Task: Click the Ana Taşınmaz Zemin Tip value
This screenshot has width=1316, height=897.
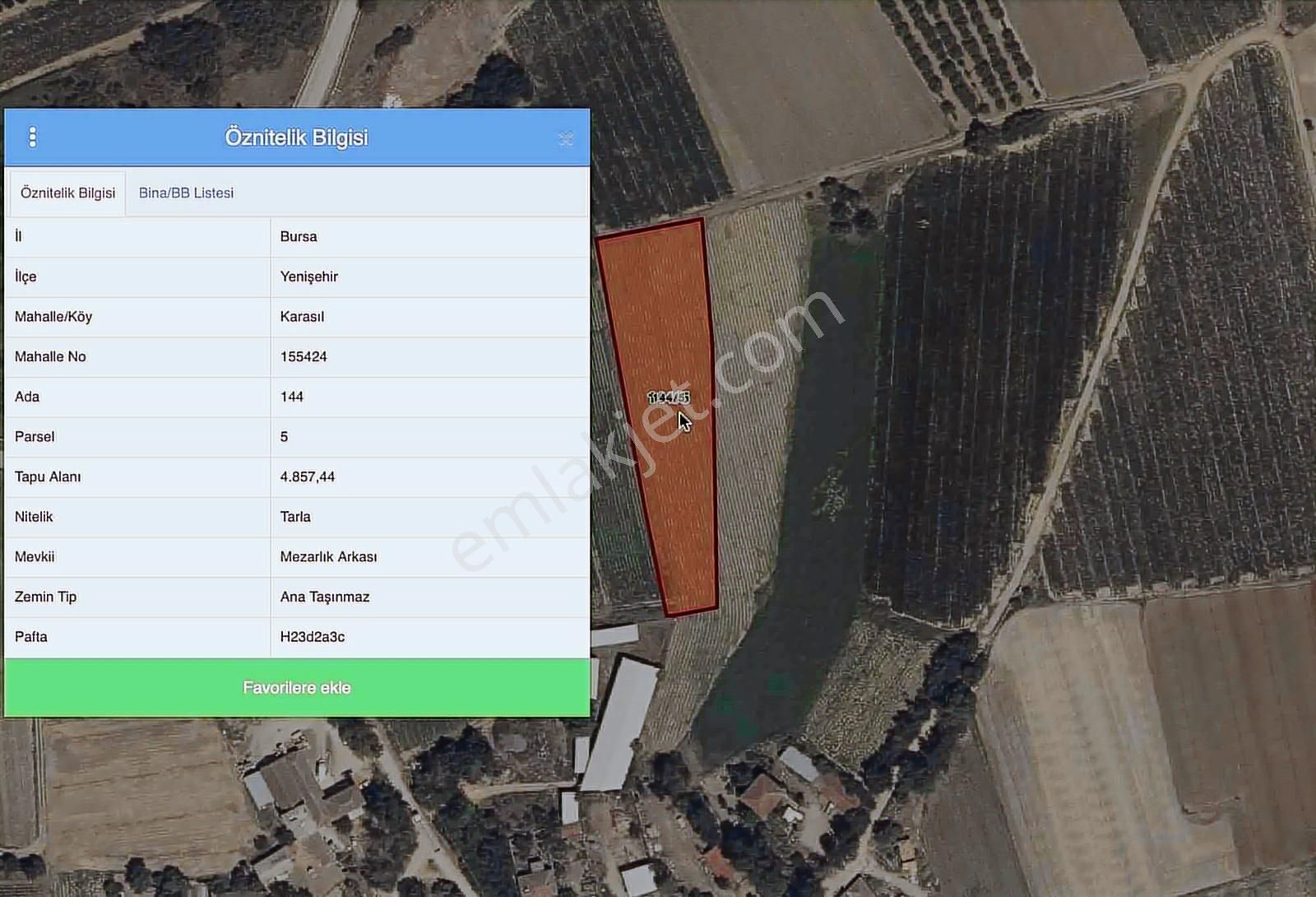Action: point(325,597)
